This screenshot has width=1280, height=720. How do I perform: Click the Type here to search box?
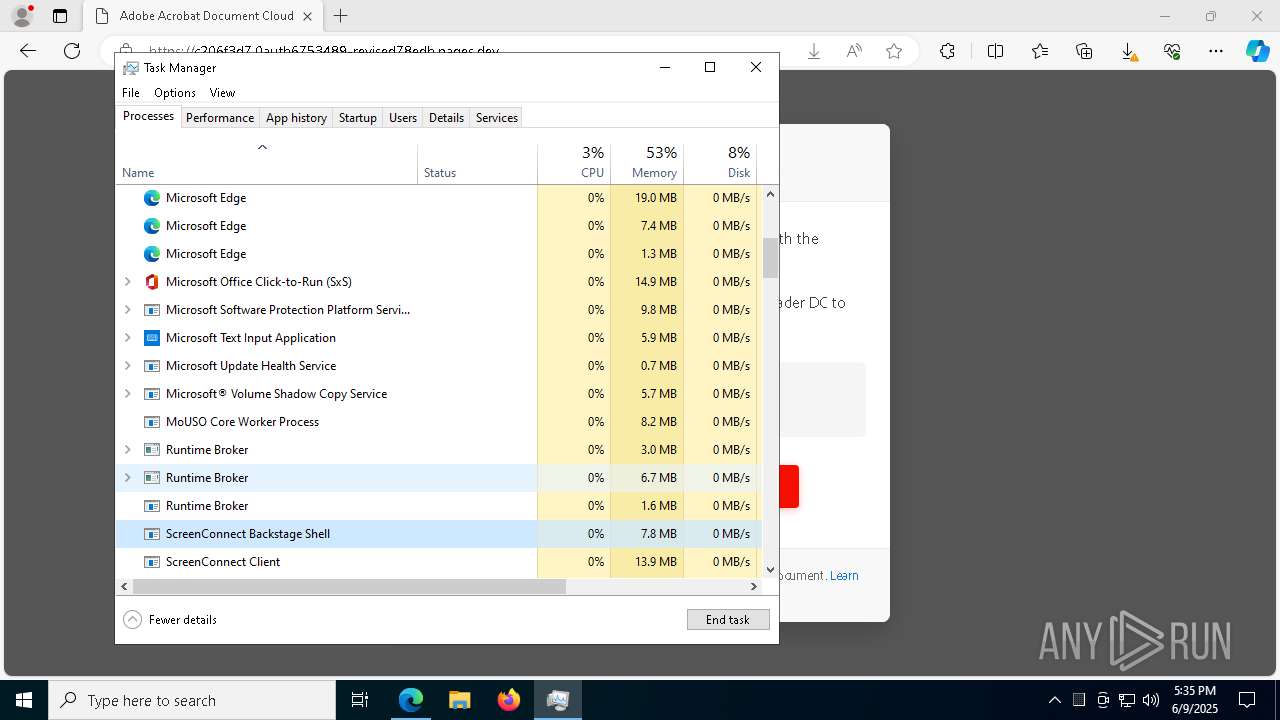192,700
